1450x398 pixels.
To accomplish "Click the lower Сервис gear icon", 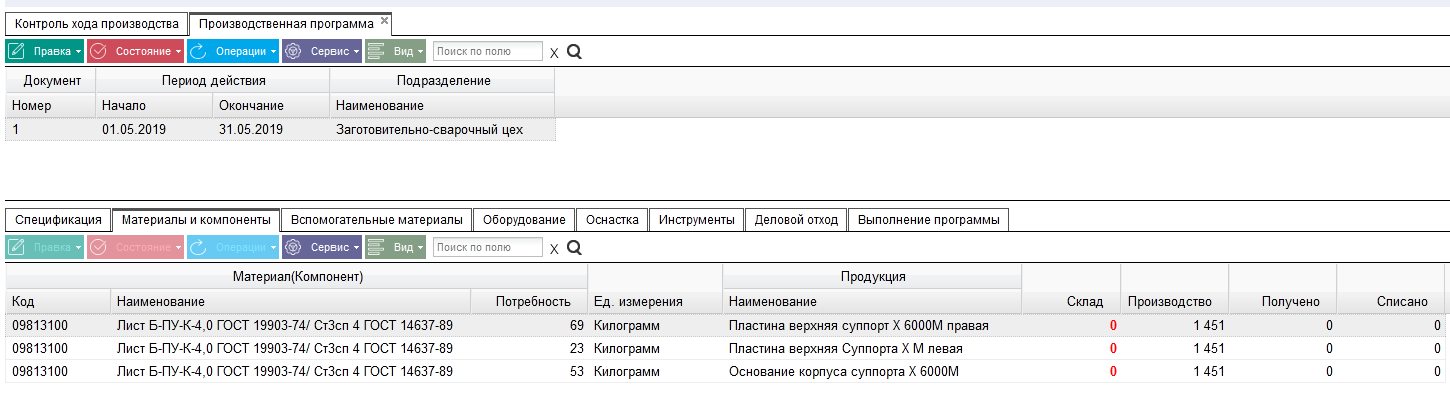I will (294, 247).
